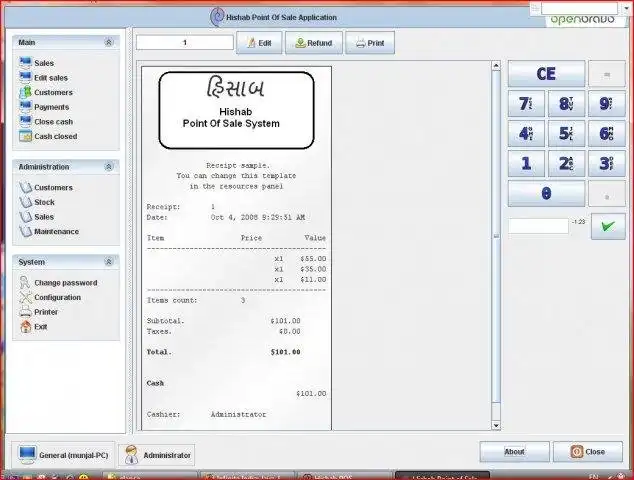Click the Edit receipt button
Viewport: 634px width, 480px height.
coord(259,42)
